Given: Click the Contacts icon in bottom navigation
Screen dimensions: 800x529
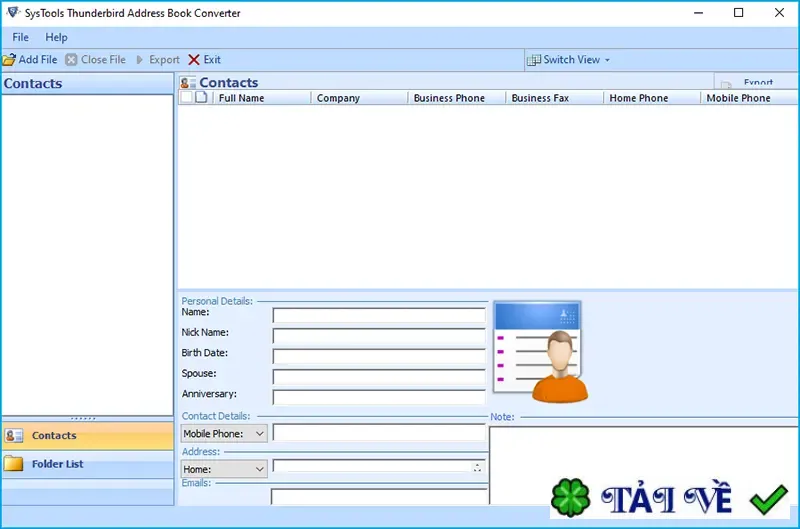Looking at the screenshot, I should 14,436.
